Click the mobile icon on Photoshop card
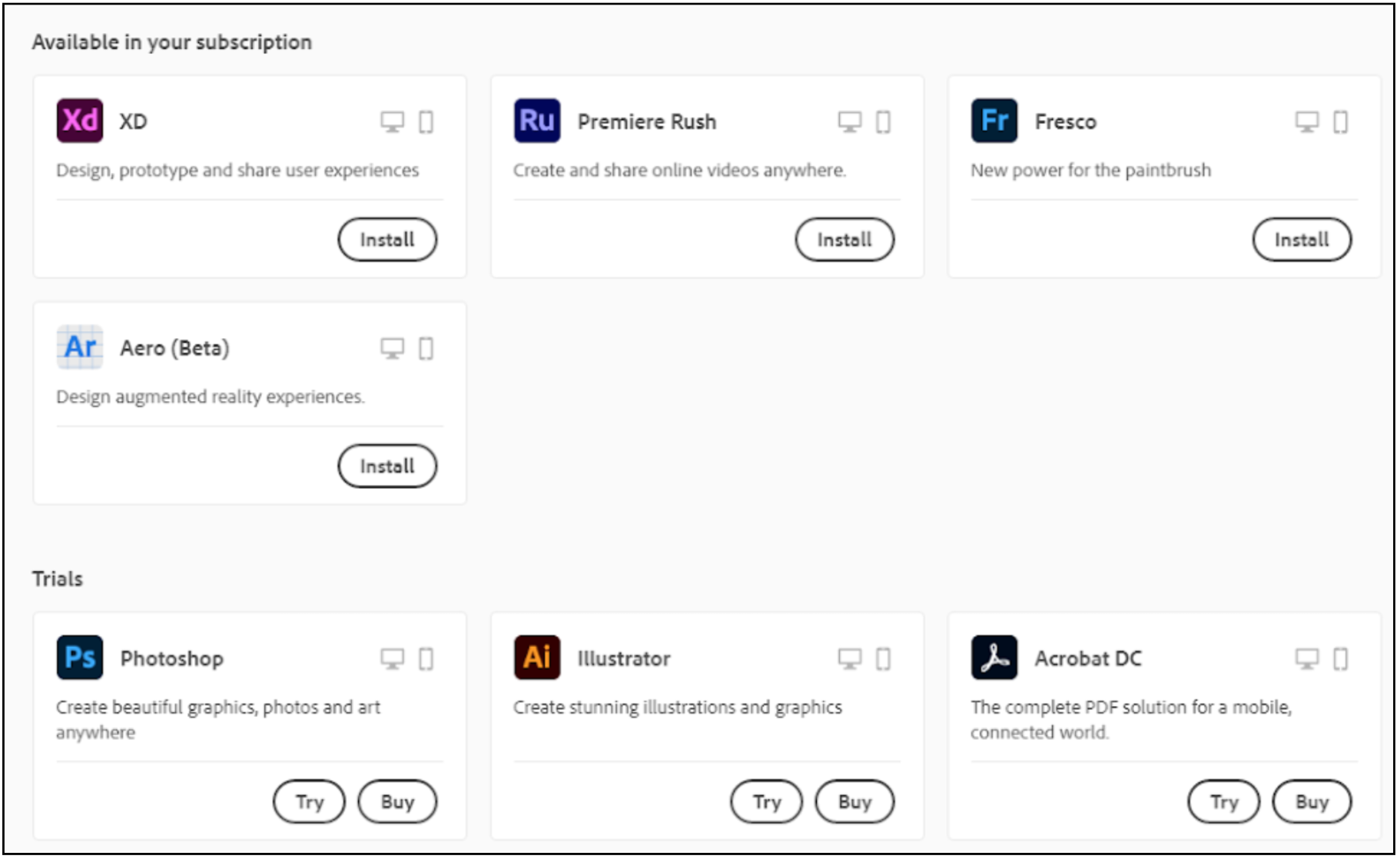The height and width of the screenshot is (859, 1400). click(426, 658)
